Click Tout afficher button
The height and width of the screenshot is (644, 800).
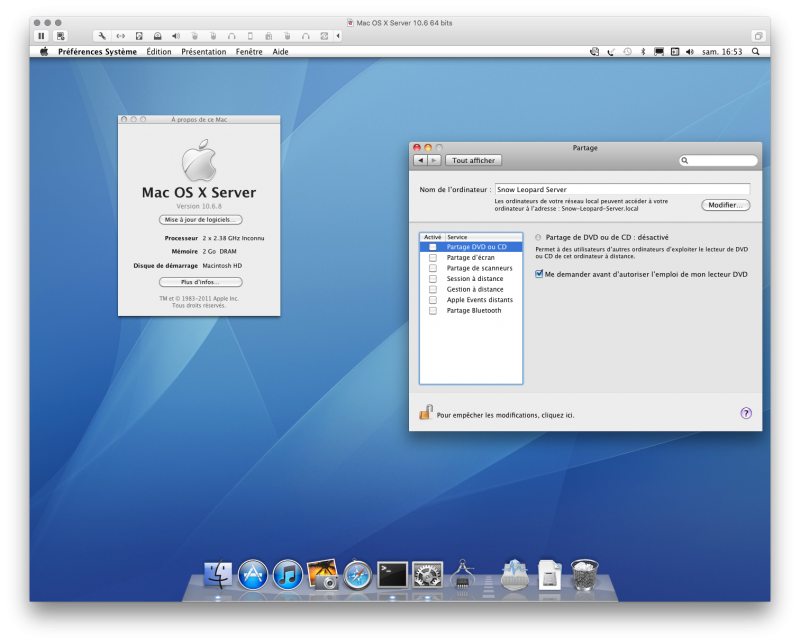tap(473, 160)
